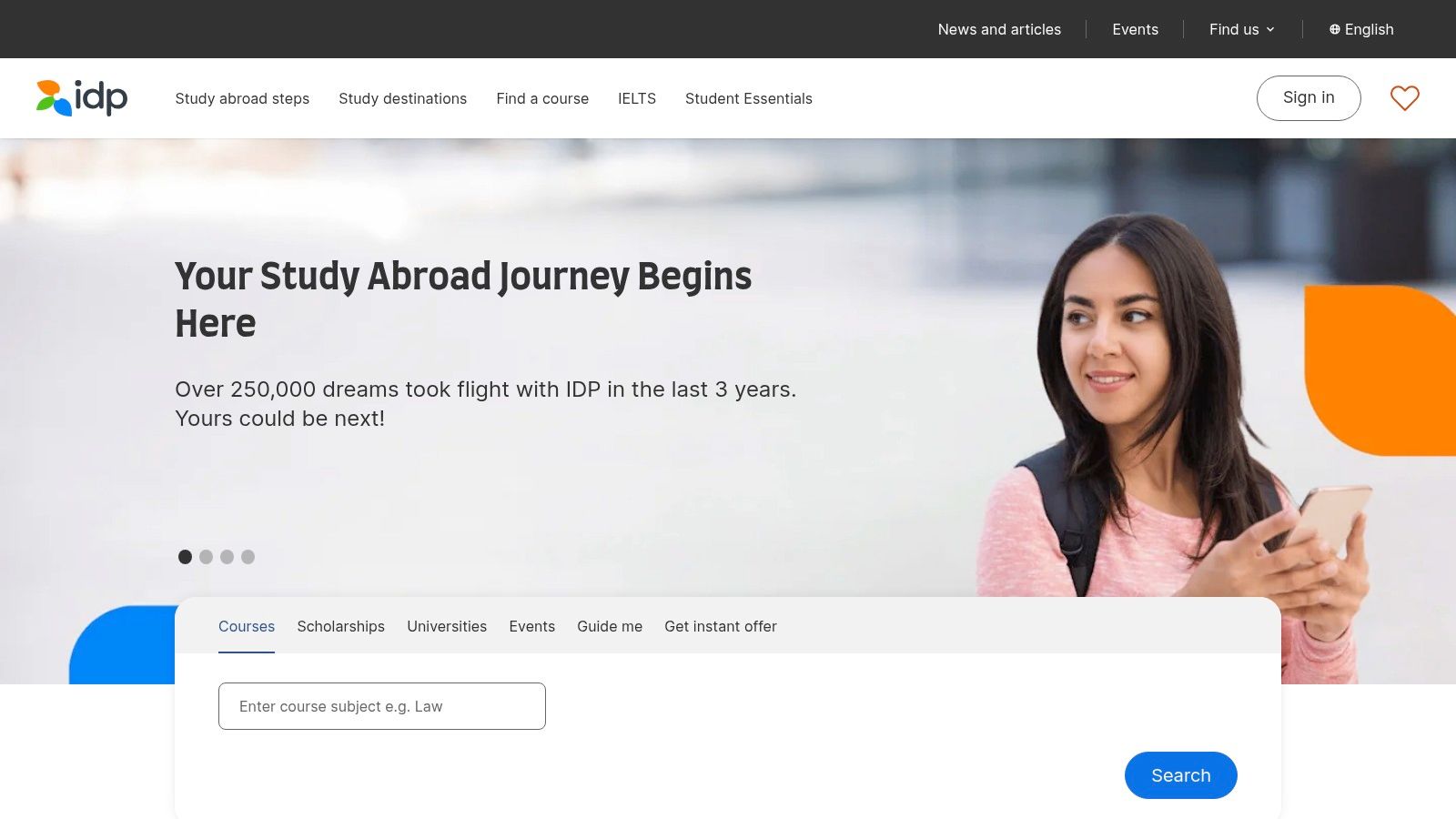Viewport: 1456px width, 819px height.
Task: Switch to the third carousel slide dot
Action: click(x=227, y=557)
